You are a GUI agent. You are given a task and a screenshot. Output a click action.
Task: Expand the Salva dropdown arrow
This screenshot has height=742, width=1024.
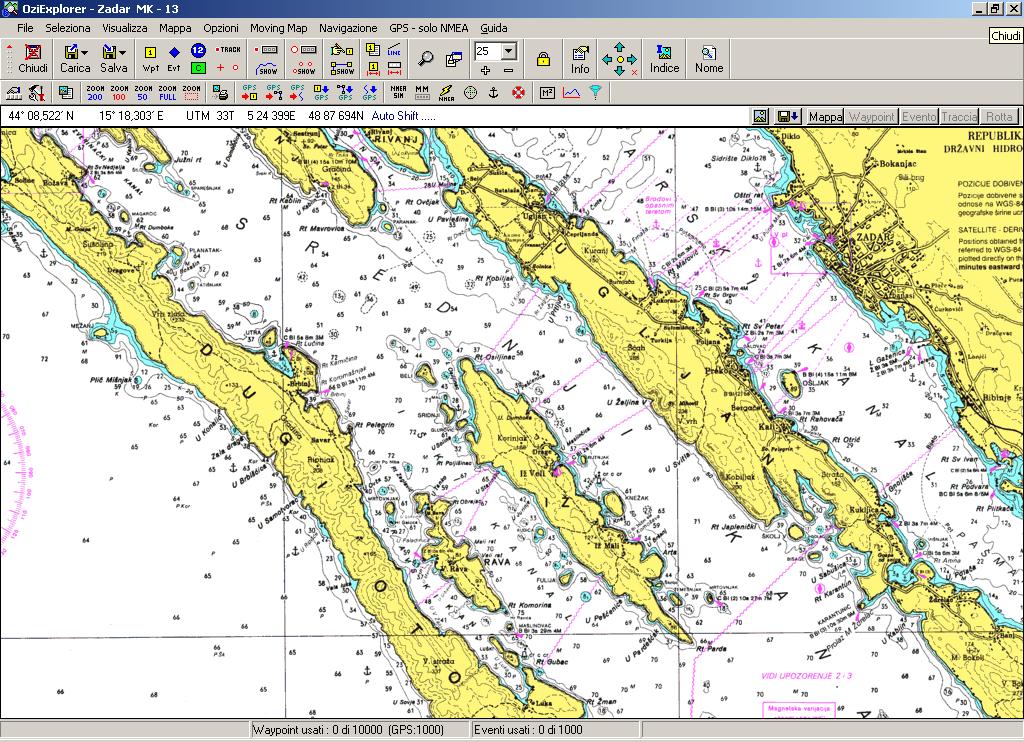(122, 53)
